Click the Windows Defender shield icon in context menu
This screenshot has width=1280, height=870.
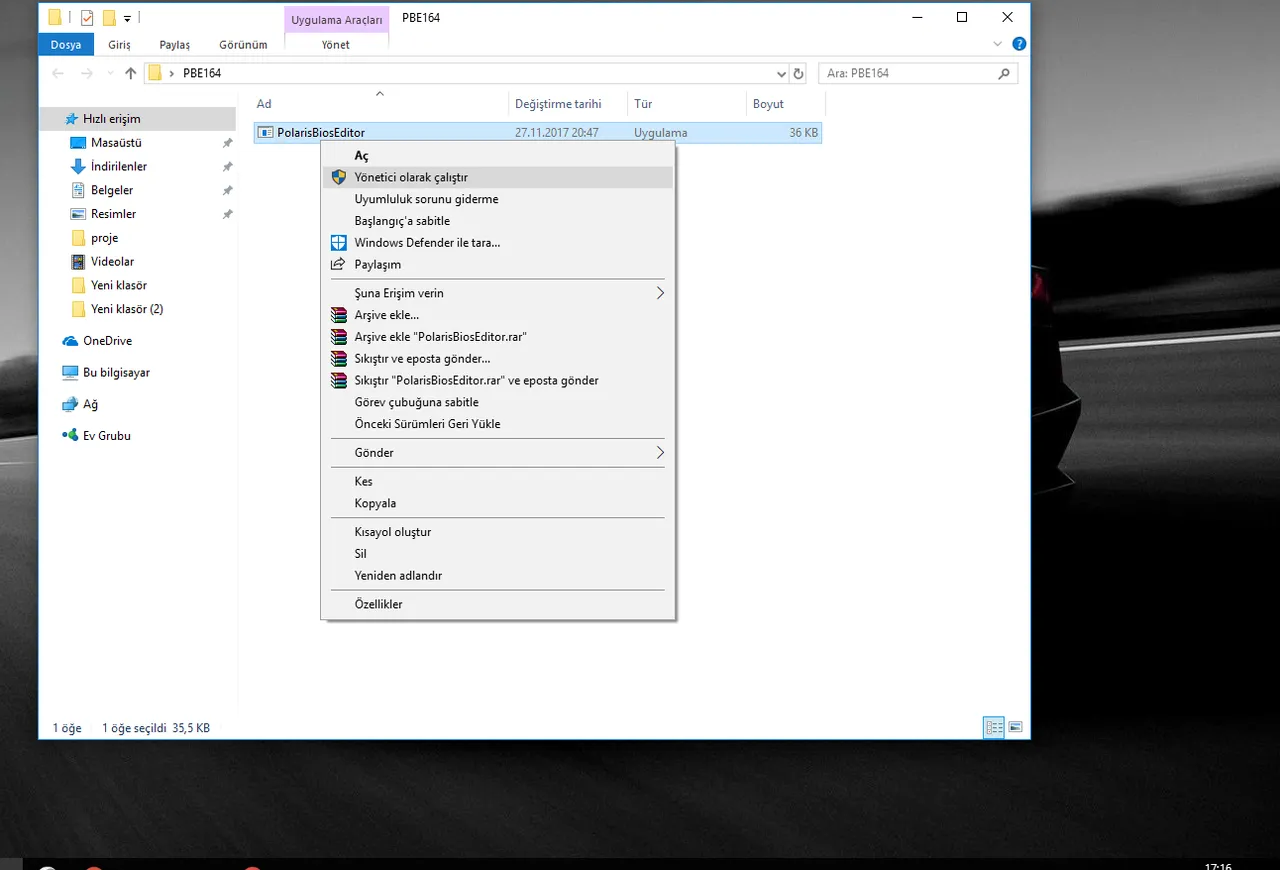tap(338, 243)
